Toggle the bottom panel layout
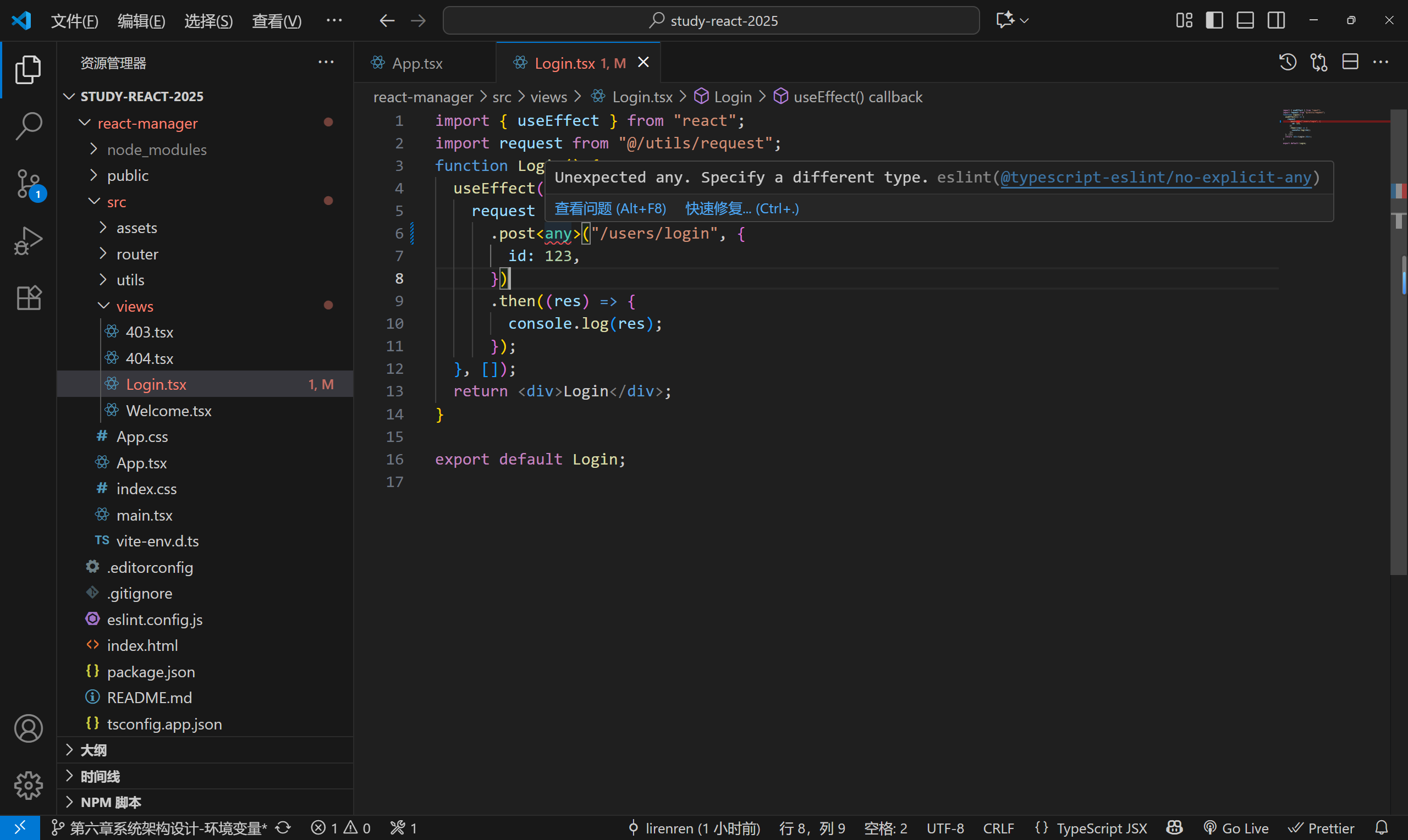The height and width of the screenshot is (840, 1408). pos(1245,20)
